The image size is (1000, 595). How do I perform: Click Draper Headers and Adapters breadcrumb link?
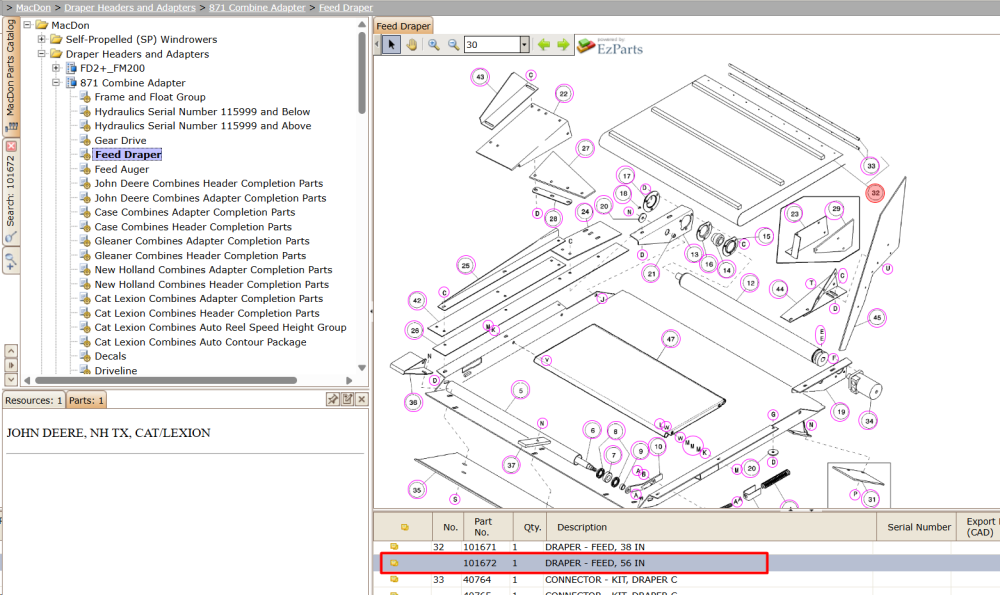[130, 8]
